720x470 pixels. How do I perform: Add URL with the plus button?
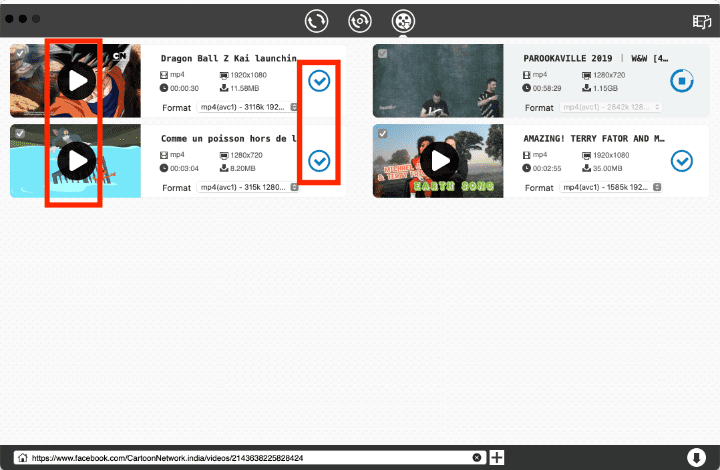[x=496, y=458]
